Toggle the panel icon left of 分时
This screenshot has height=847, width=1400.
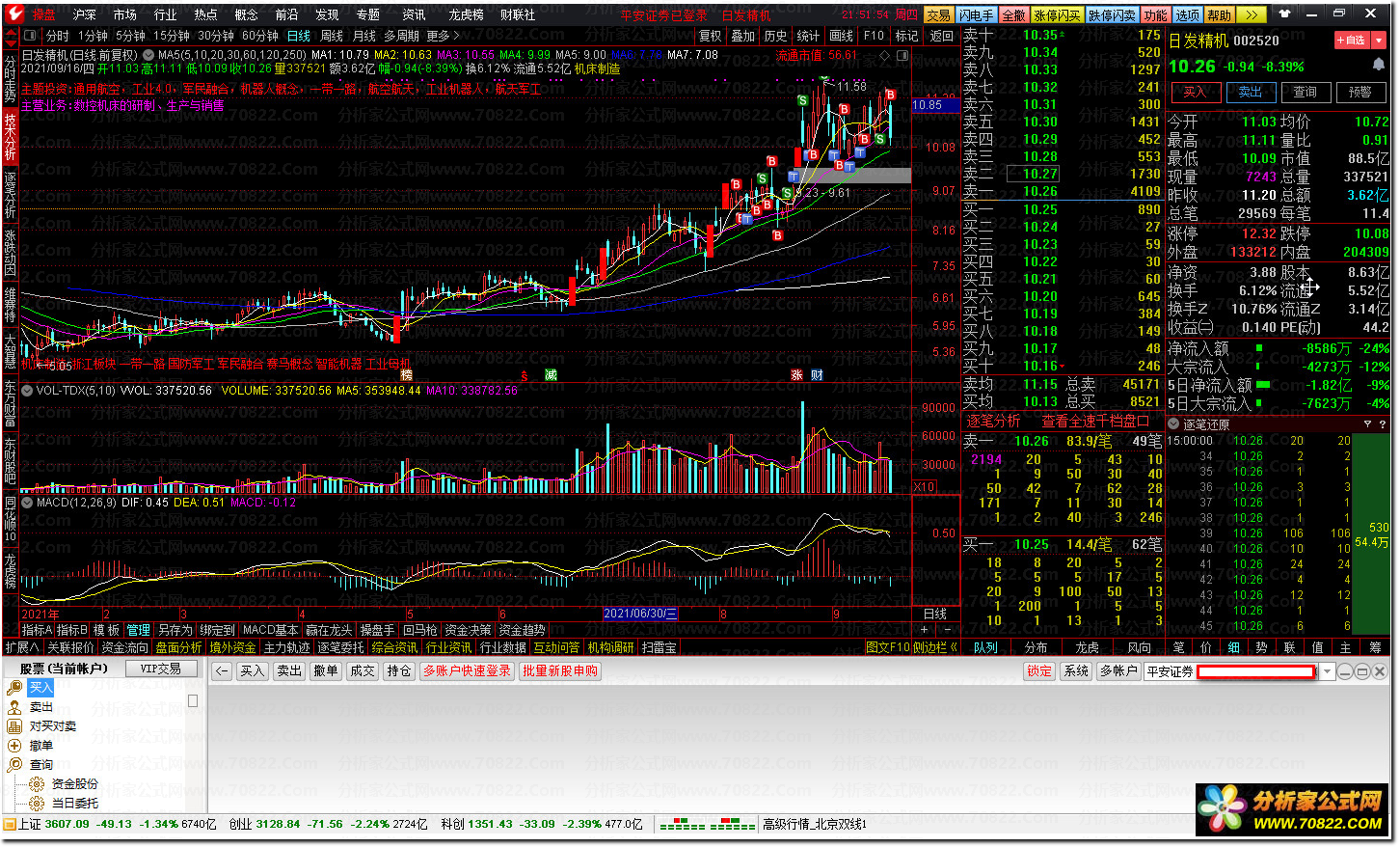click(30, 36)
